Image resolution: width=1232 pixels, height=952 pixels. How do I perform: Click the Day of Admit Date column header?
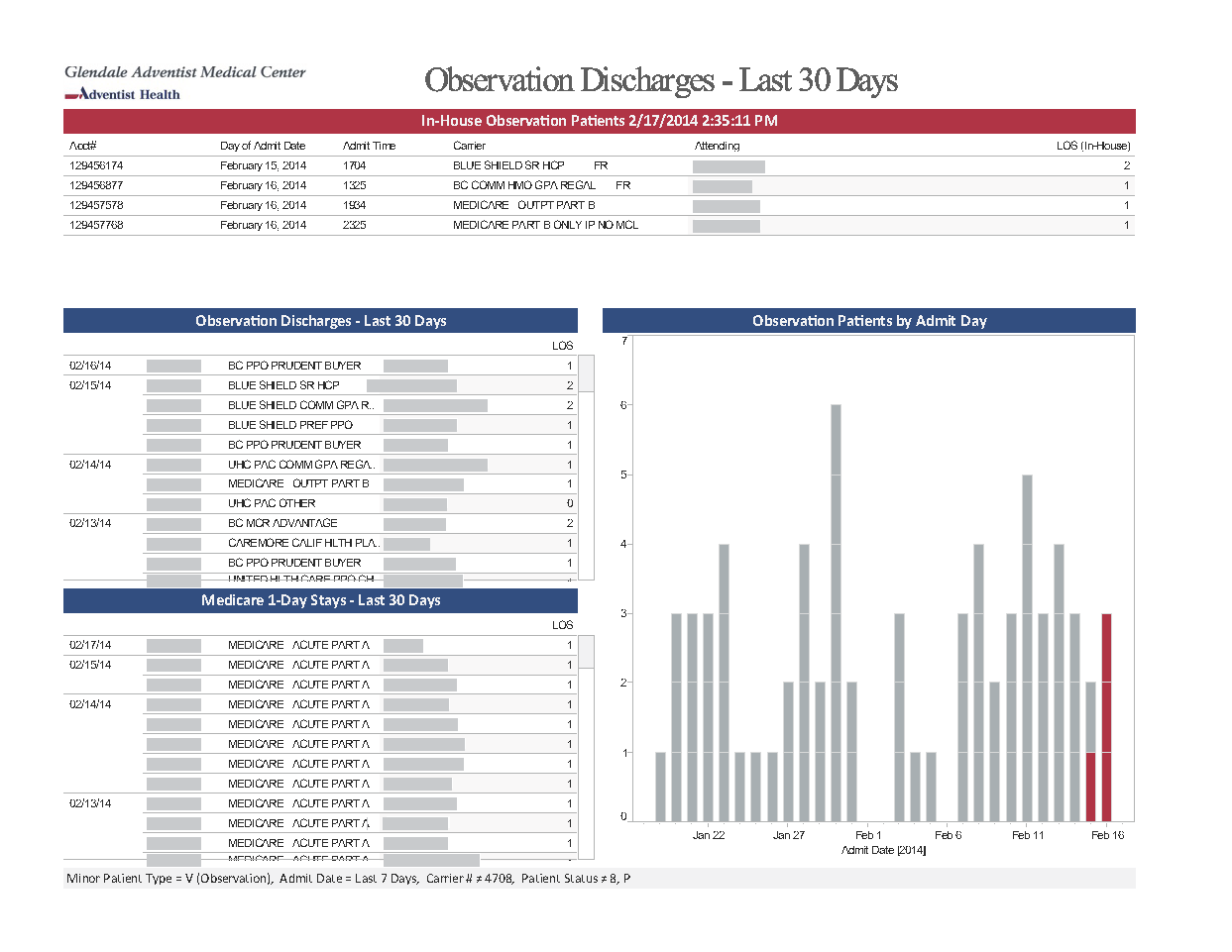[x=263, y=146]
